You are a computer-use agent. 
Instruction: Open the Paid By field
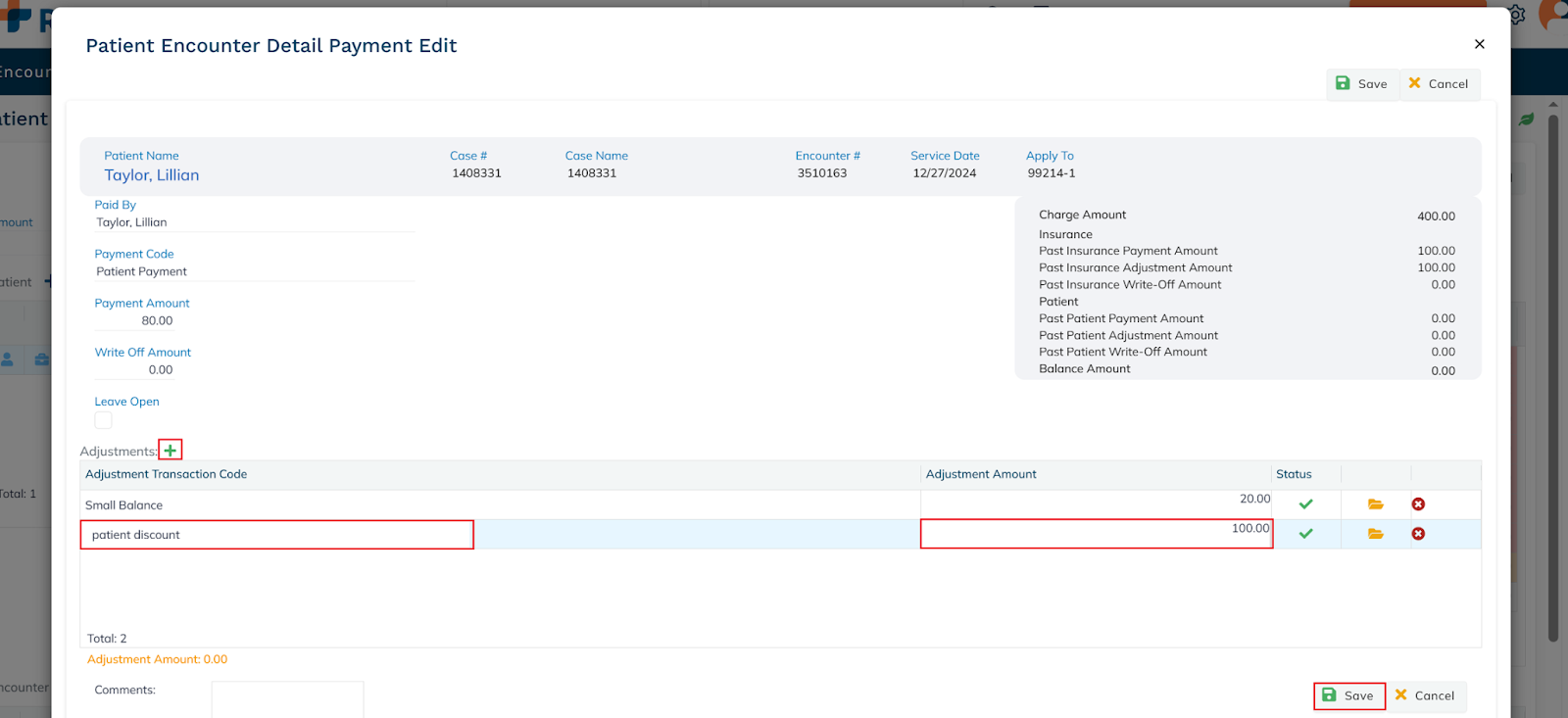(x=255, y=222)
